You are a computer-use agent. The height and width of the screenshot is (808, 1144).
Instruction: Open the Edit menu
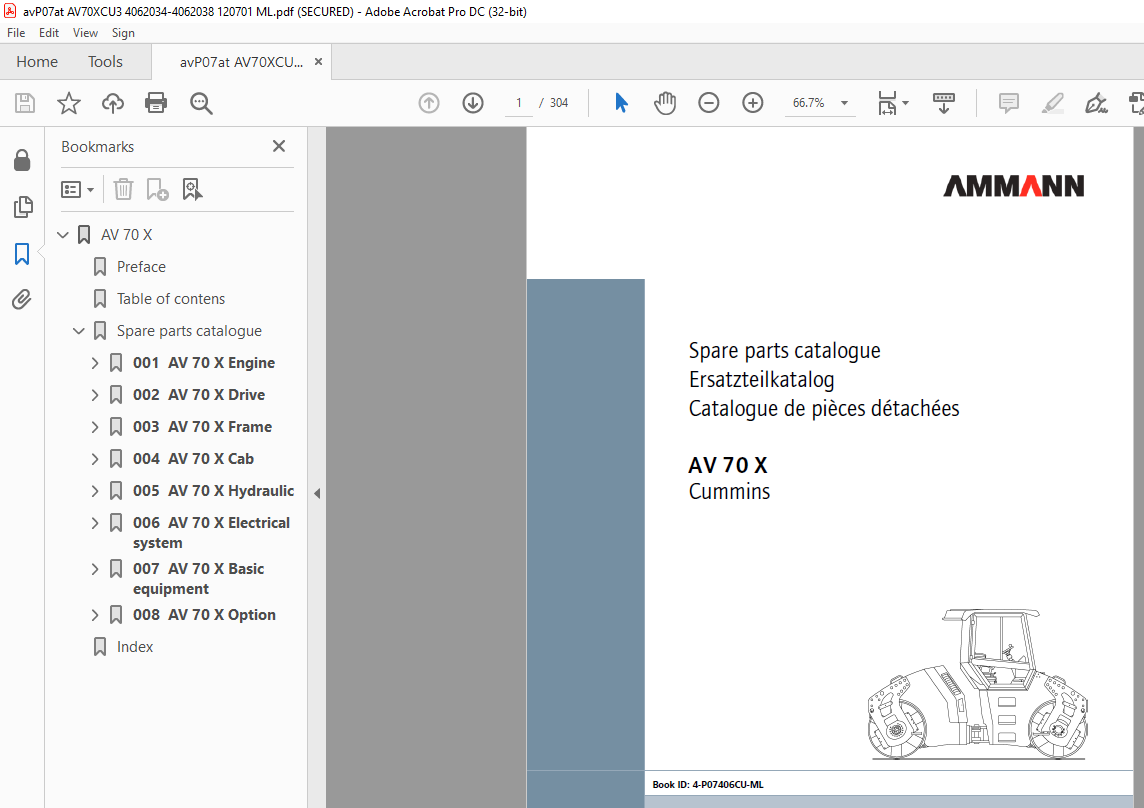(49, 33)
